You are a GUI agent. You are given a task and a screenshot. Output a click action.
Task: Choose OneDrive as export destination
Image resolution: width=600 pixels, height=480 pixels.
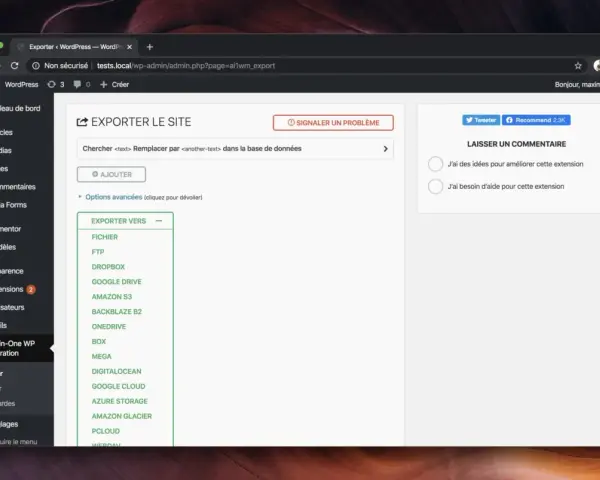(x=109, y=327)
